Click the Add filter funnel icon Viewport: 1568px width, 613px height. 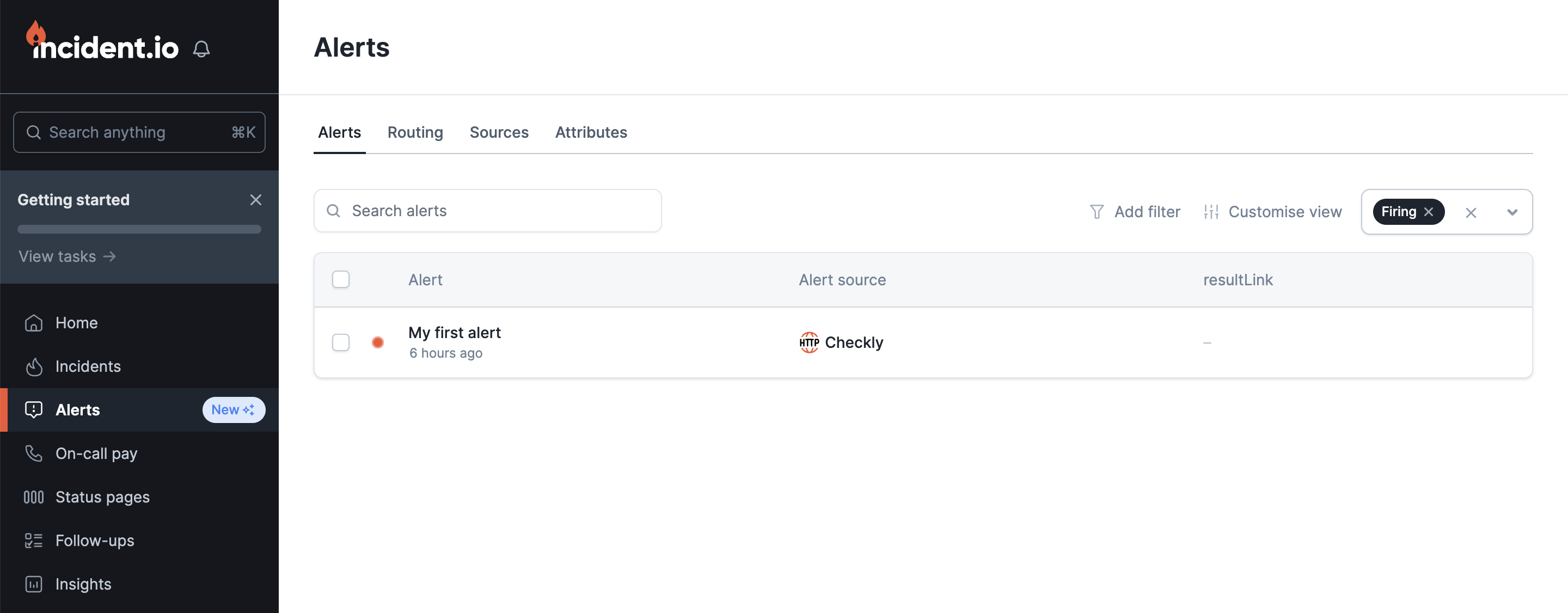1097,211
